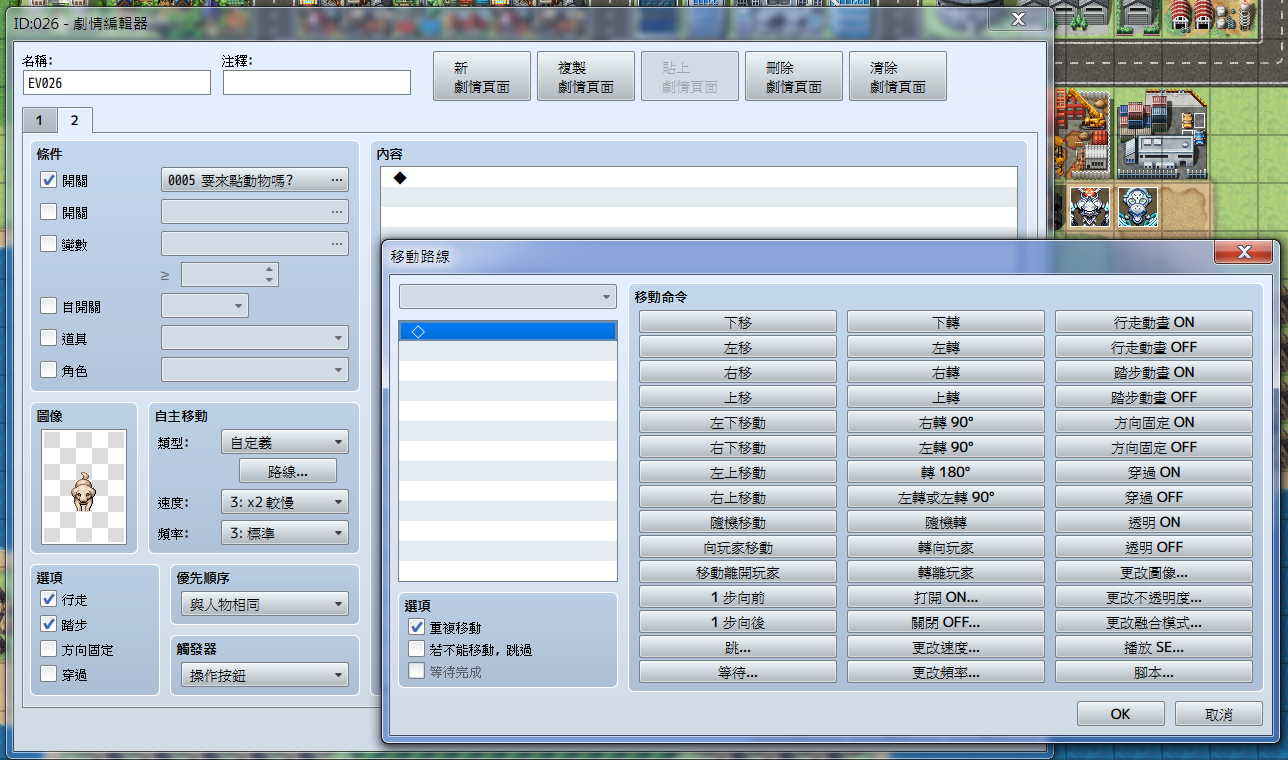This screenshot has height=760, width=1288.
Task: Open switch selector 0005 要來點動物嗎?
Action: pos(254,180)
